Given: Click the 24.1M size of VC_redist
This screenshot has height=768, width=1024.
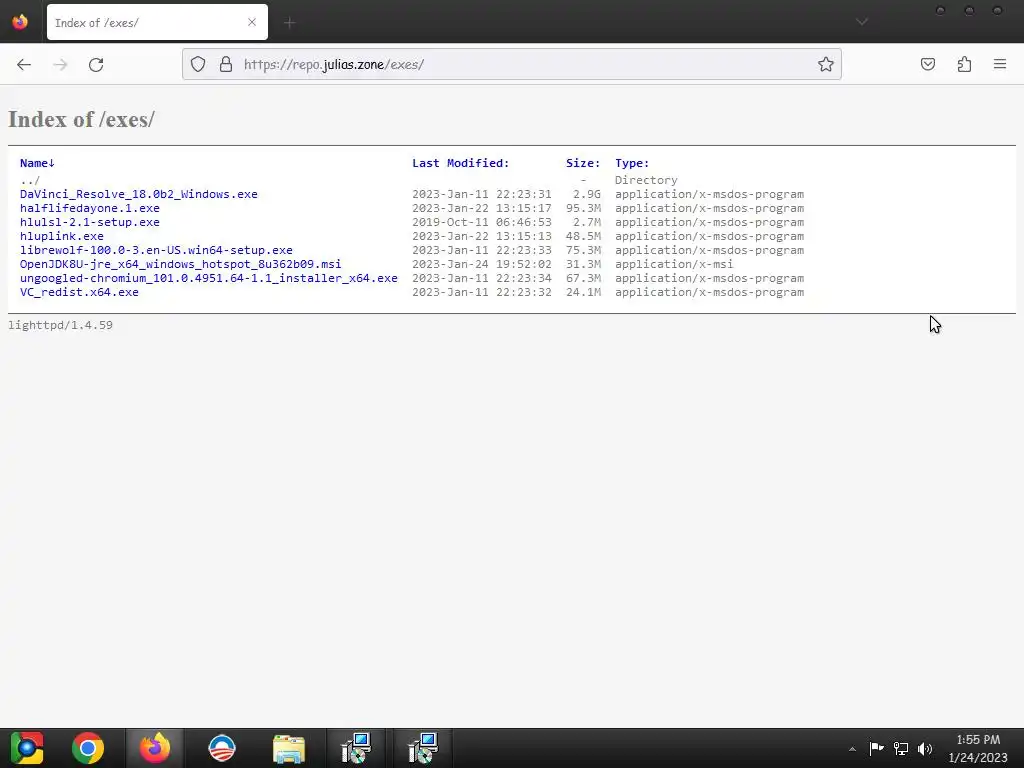Looking at the screenshot, I should point(583,292).
